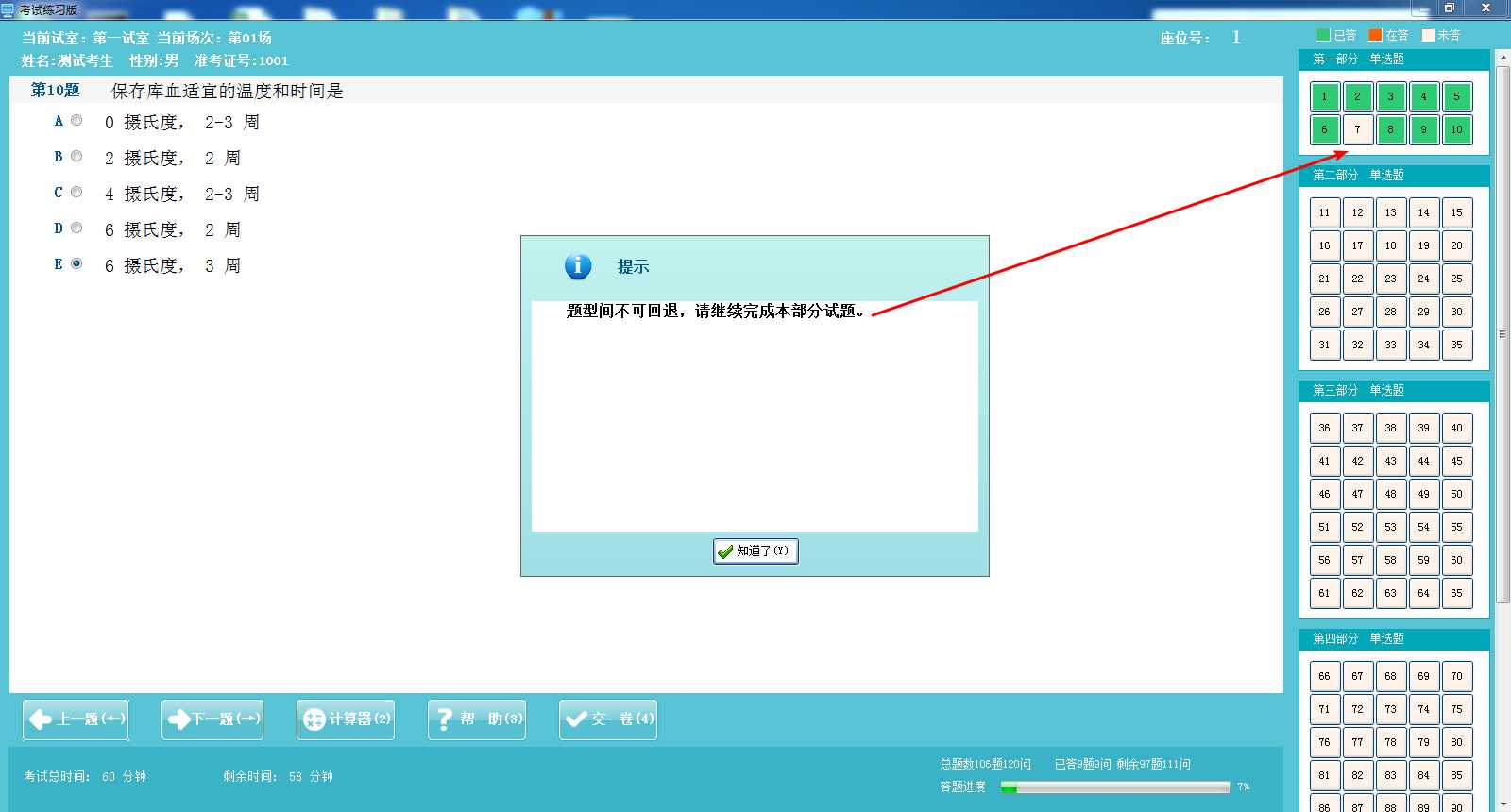Jump to question 5 tile
Image resolution: width=1511 pixels, height=812 pixels.
[x=1456, y=96]
